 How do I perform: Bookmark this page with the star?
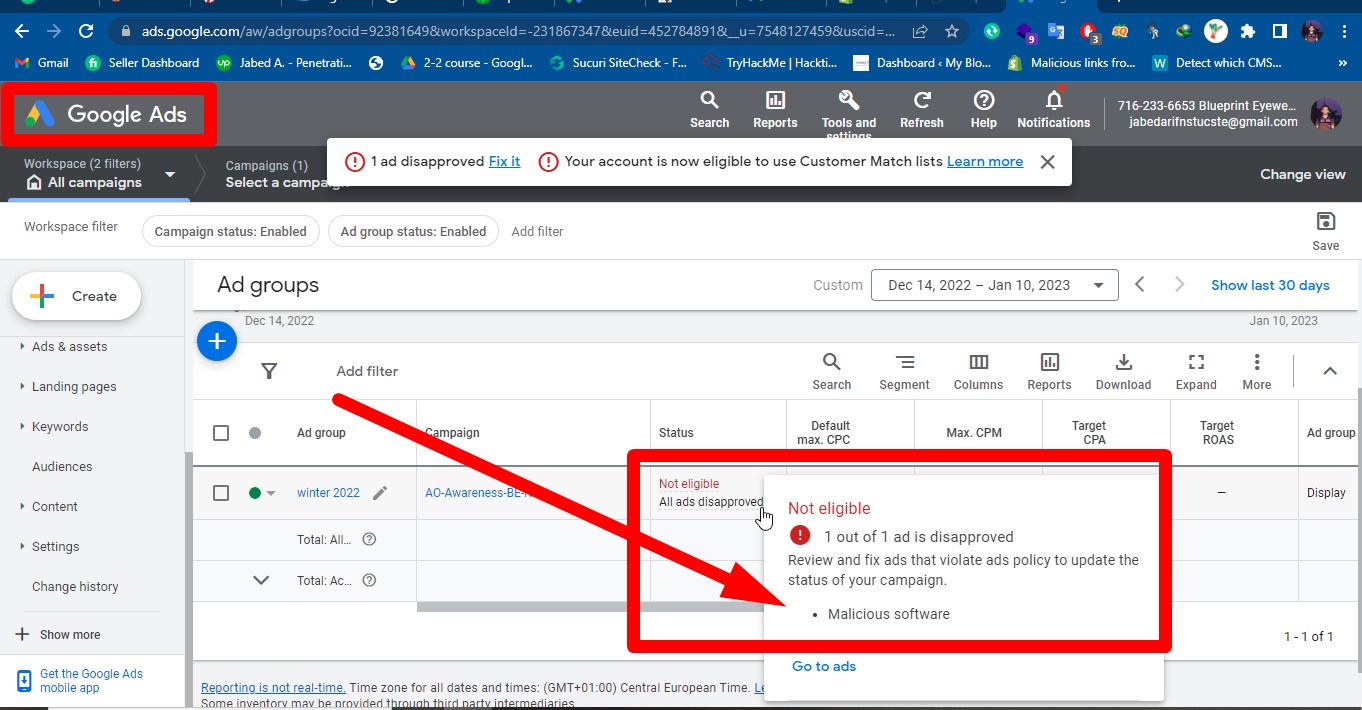tap(951, 31)
